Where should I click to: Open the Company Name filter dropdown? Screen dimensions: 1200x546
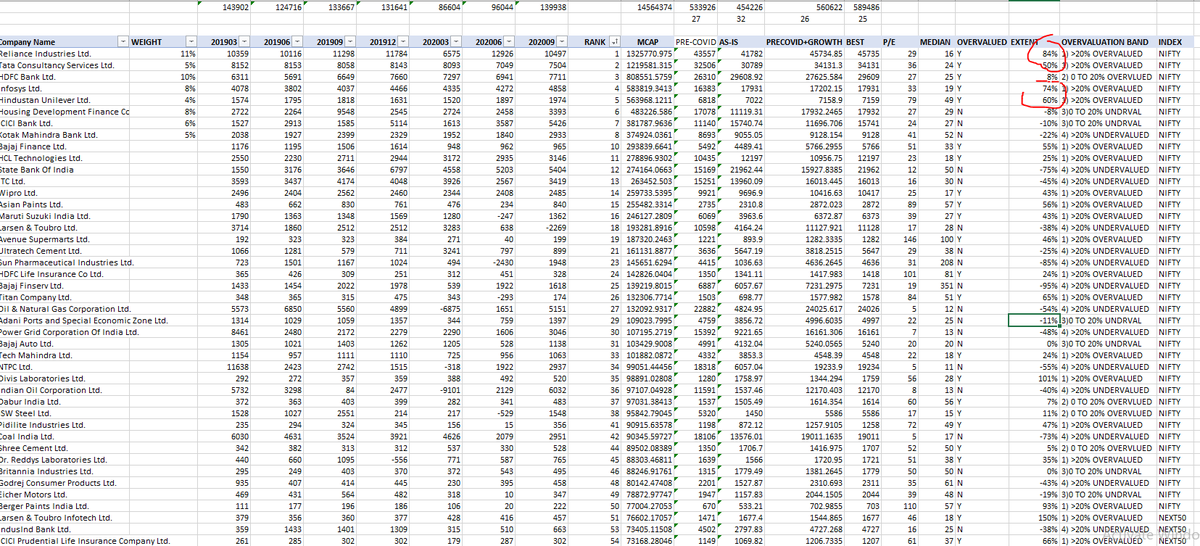(x=122, y=41)
